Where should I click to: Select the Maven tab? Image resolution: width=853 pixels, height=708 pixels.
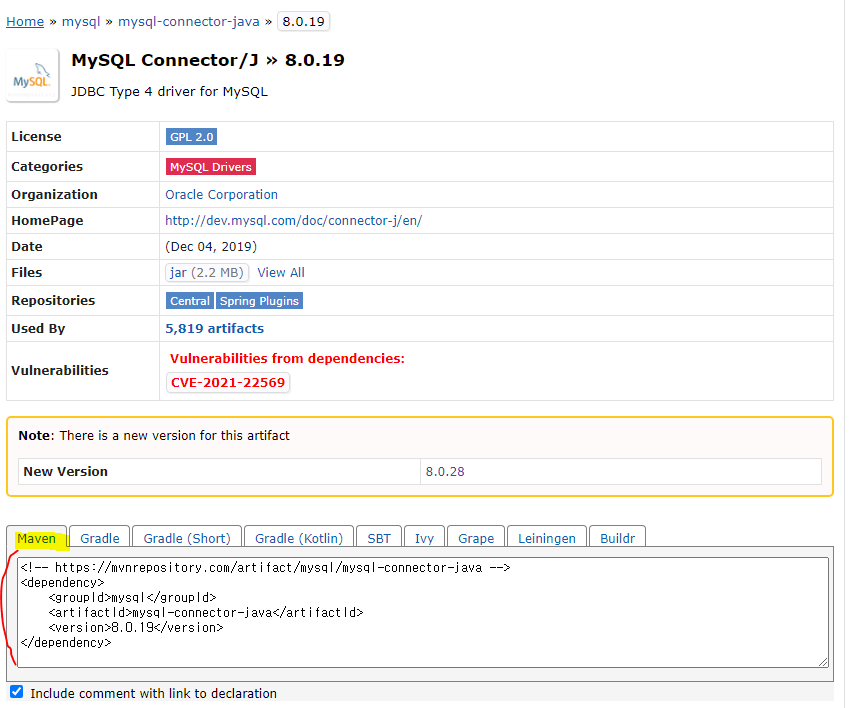click(36, 538)
